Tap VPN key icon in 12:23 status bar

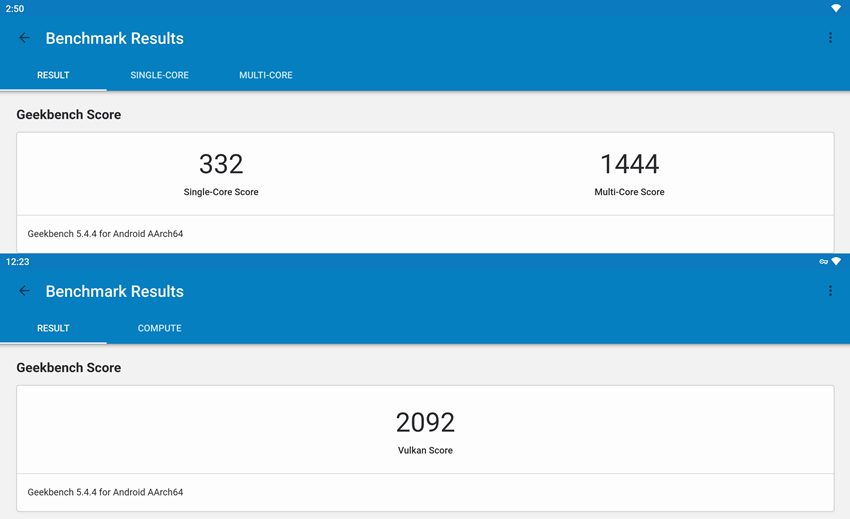click(x=823, y=262)
